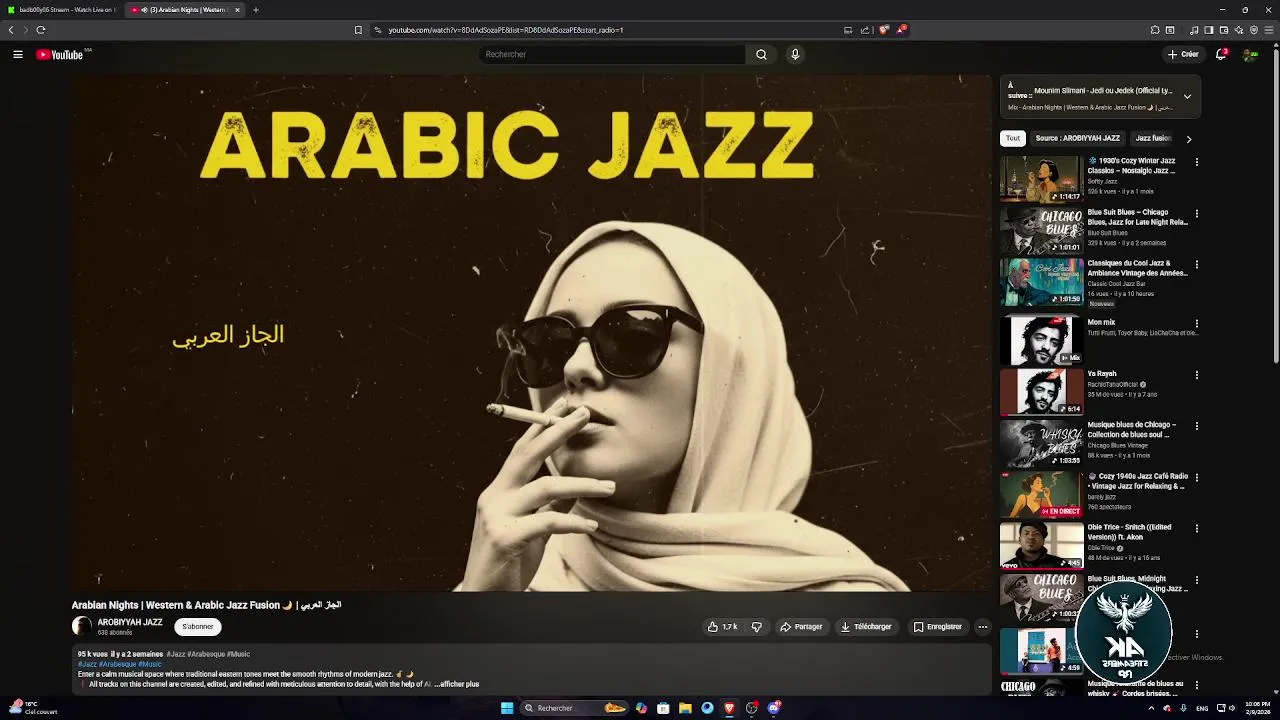Image resolution: width=1280 pixels, height=720 pixels.
Task: Open Classiques du Cool Jazz thumbnail
Action: click(1041, 281)
